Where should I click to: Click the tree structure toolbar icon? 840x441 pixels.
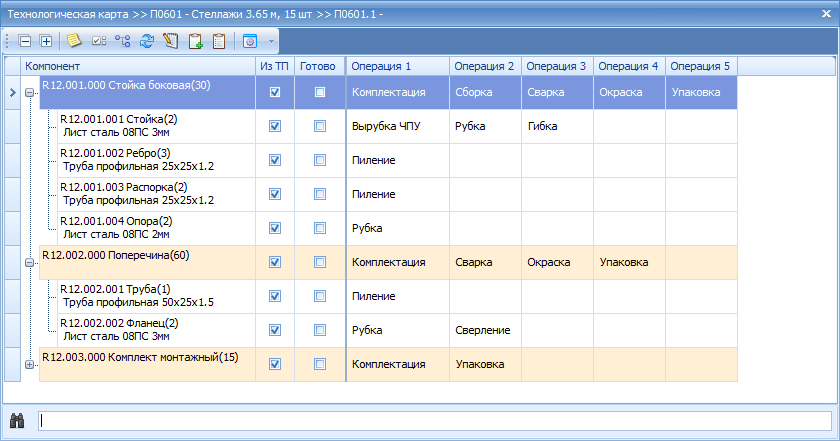(123, 41)
